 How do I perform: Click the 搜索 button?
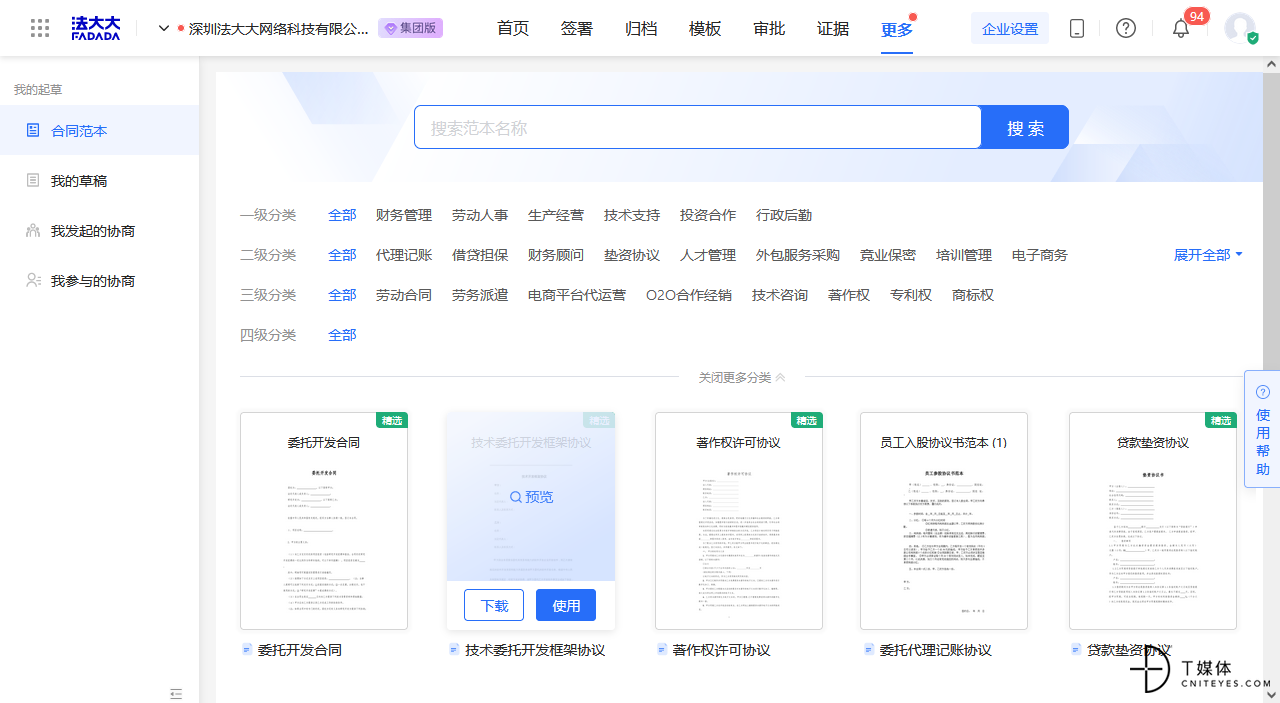pos(1025,127)
